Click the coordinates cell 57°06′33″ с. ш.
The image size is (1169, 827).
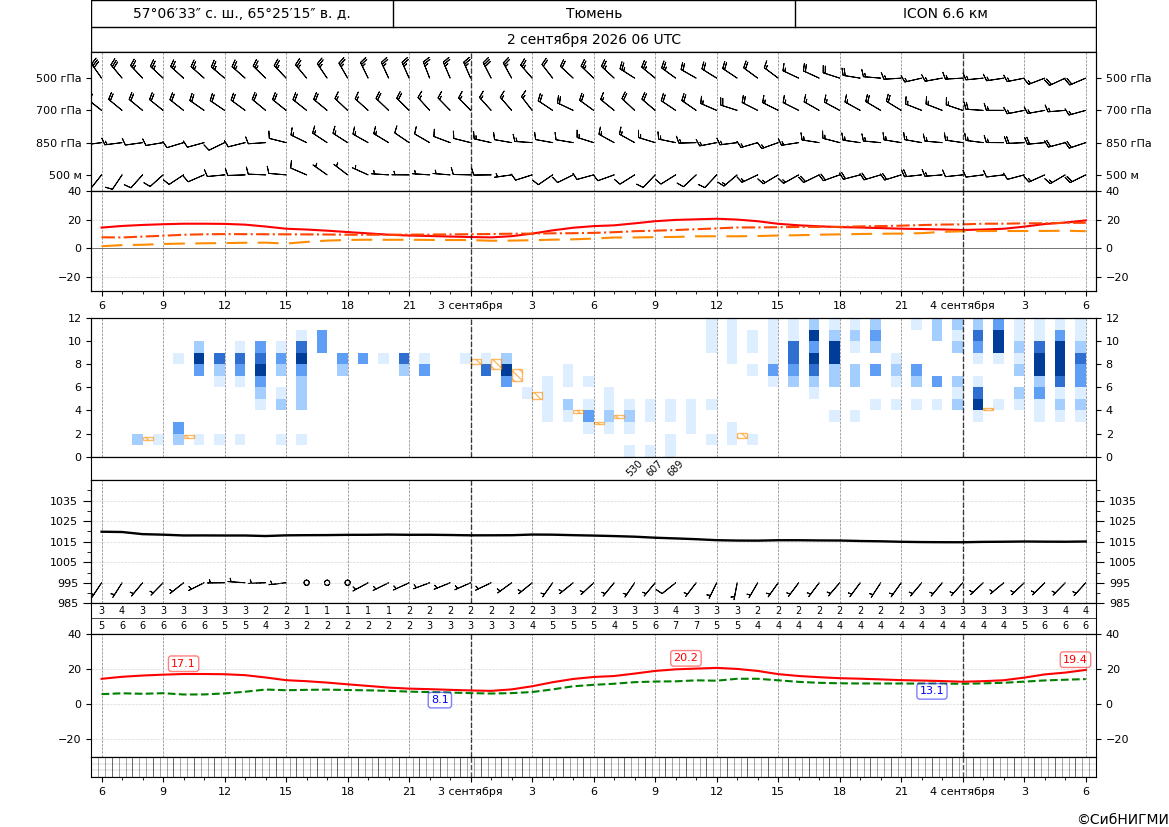click(x=242, y=13)
